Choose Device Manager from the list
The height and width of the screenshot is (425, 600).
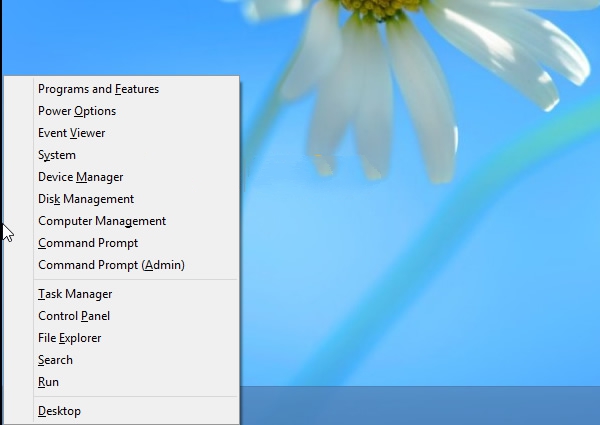[80, 177]
